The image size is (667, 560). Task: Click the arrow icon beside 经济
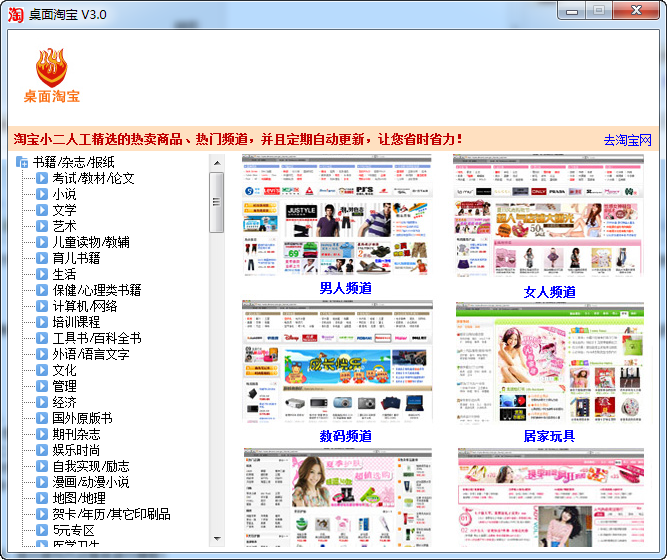(x=42, y=402)
